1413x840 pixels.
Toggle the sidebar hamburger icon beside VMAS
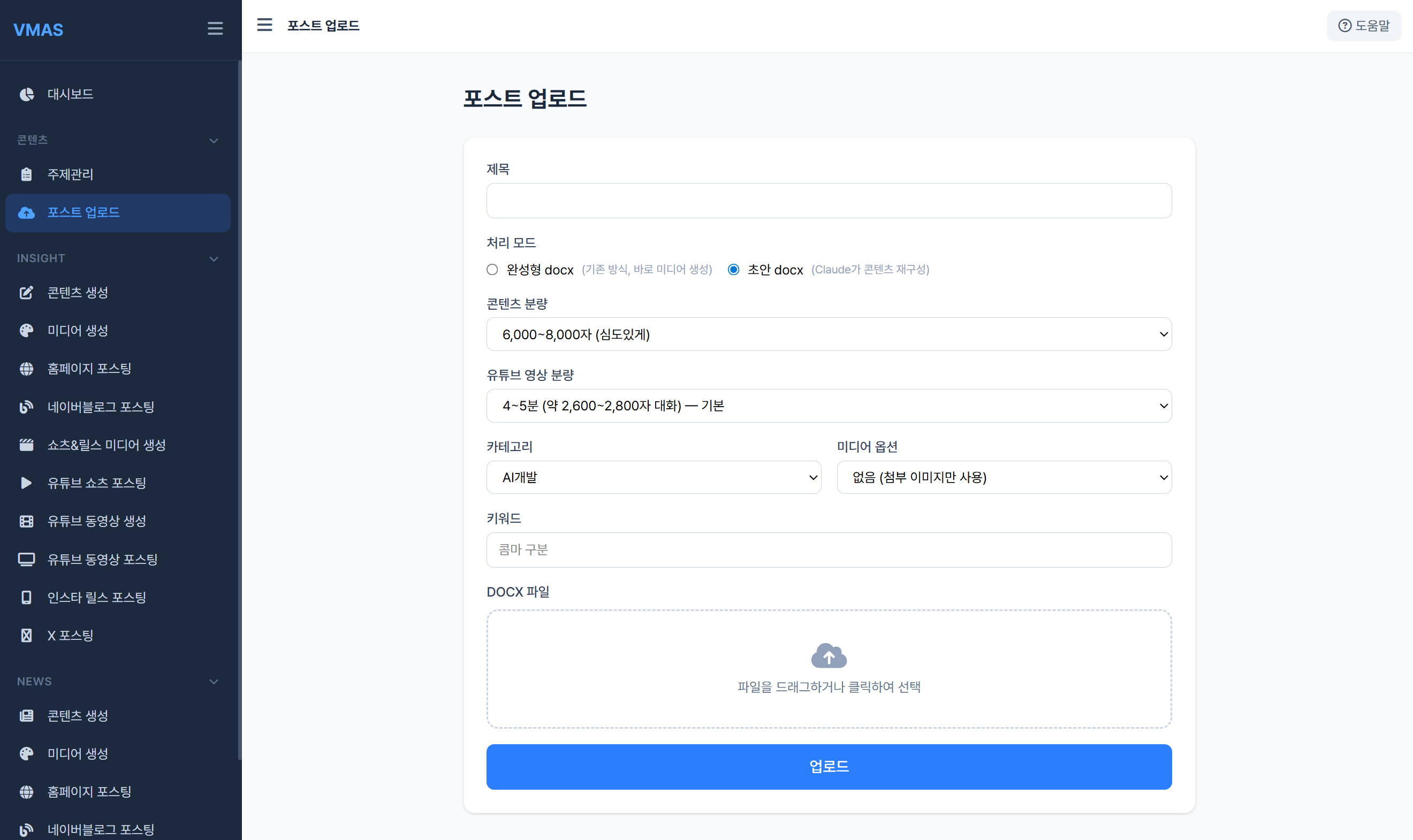point(215,28)
